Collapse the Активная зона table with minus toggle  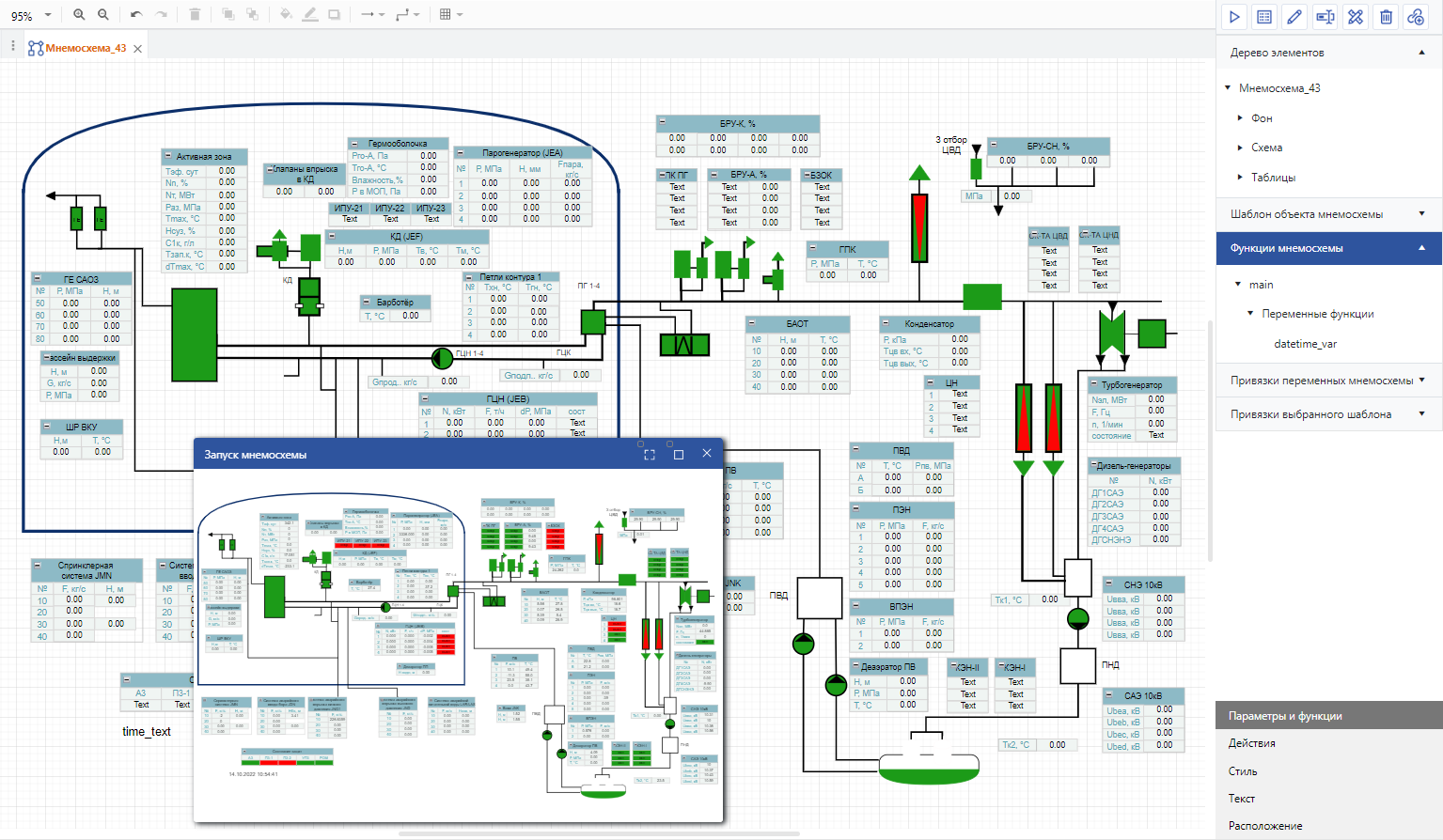[x=168, y=156]
